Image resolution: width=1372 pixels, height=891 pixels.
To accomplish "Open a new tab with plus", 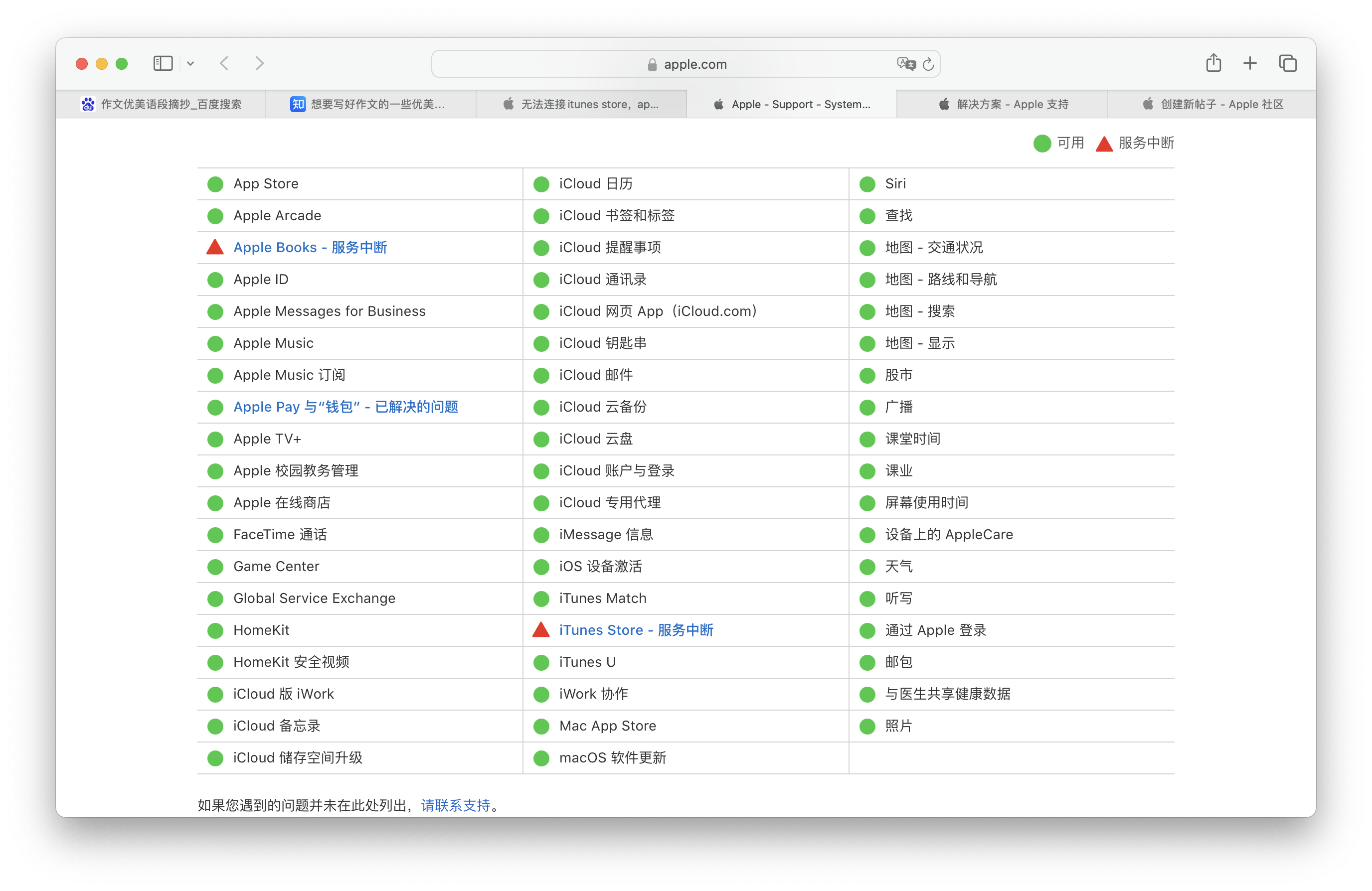I will tap(1250, 63).
